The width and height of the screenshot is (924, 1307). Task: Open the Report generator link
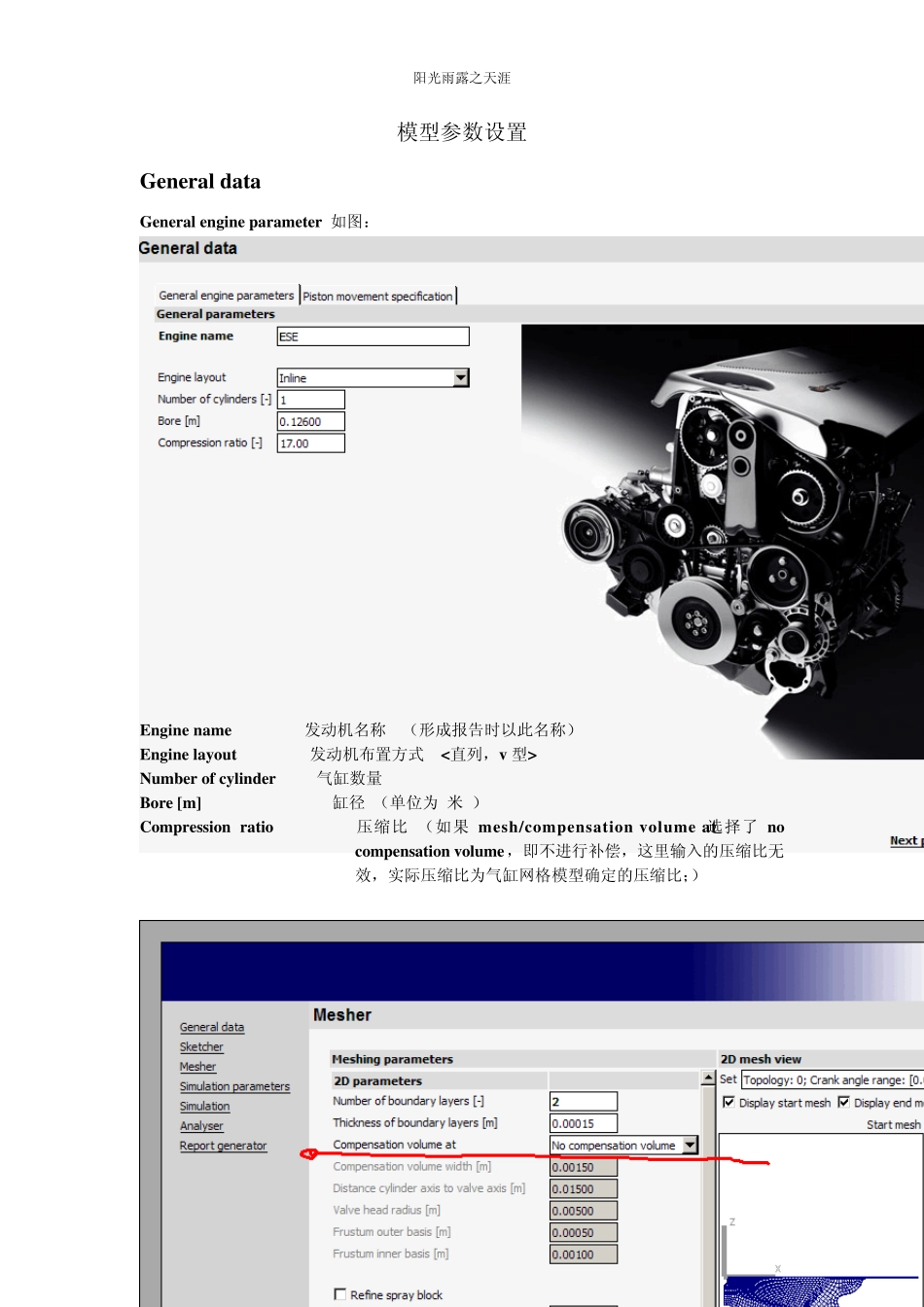coord(223,1147)
